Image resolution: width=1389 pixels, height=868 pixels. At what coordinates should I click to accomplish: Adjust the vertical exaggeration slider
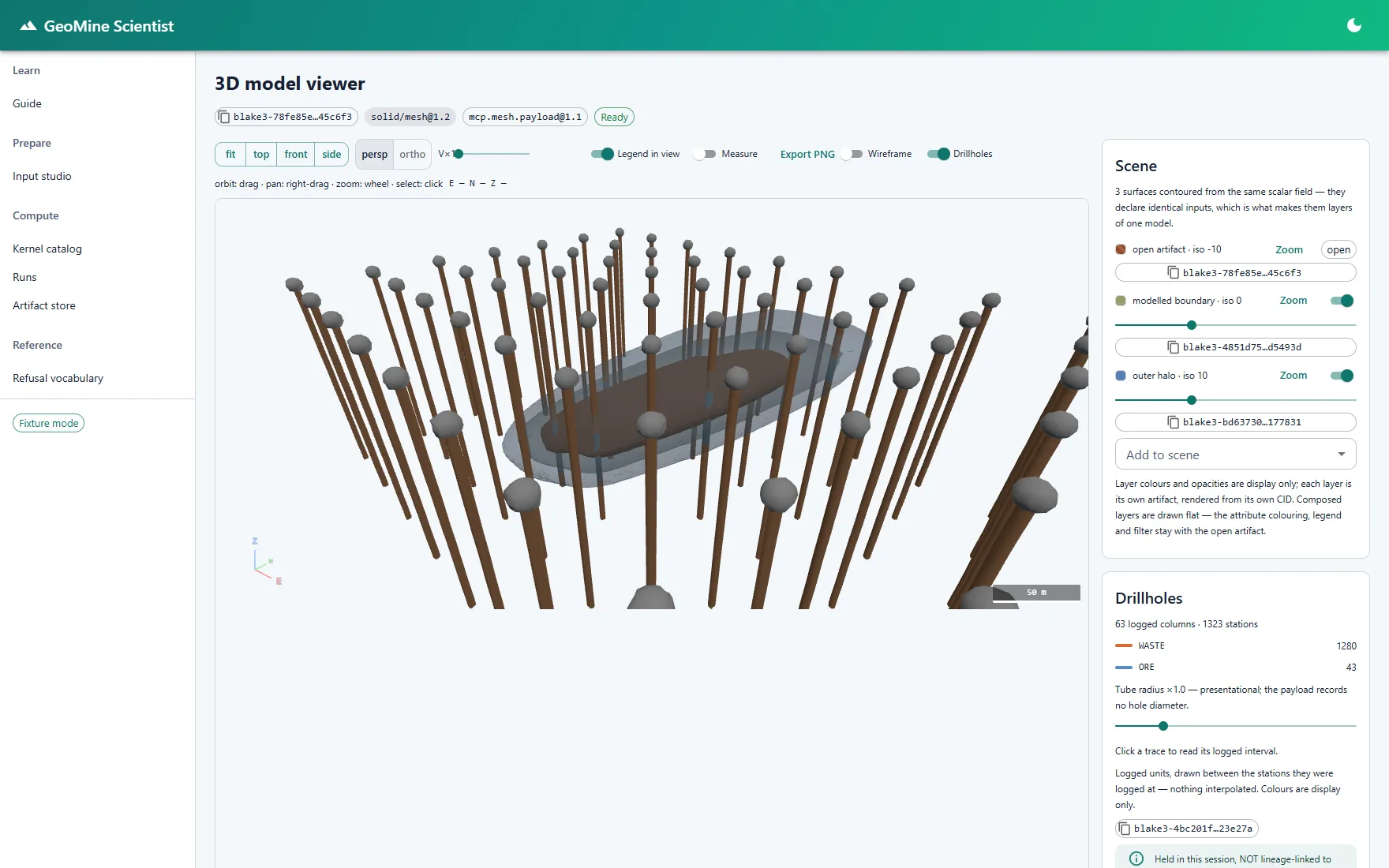coord(493,154)
